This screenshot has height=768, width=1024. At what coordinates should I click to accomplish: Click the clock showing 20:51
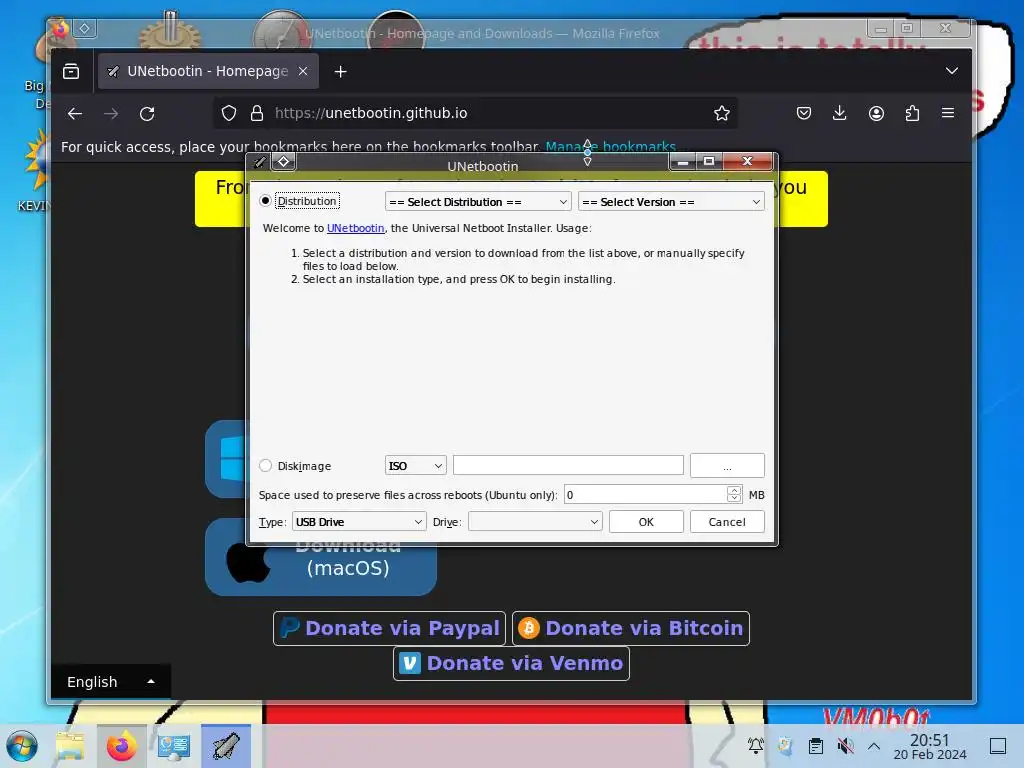930,746
